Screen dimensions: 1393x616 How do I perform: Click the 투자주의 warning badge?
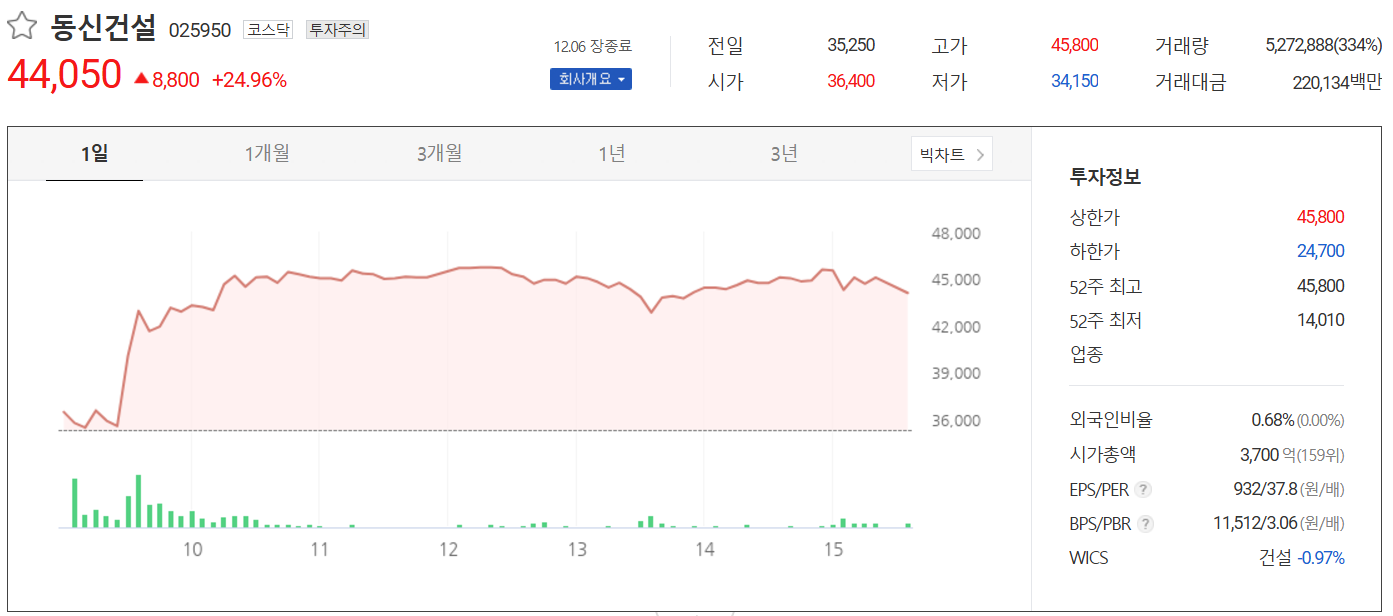point(341,29)
